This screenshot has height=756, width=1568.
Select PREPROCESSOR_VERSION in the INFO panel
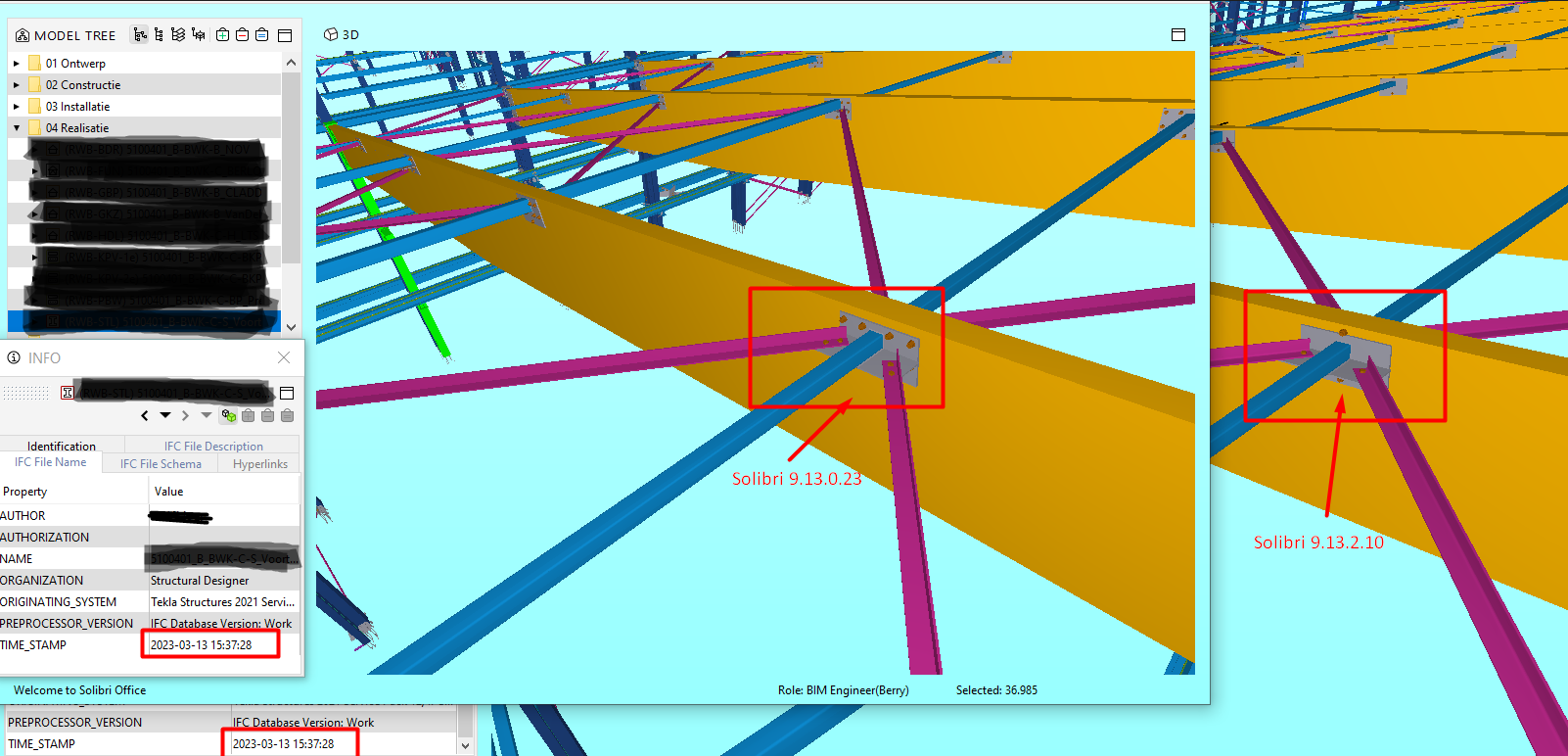pos(74,624)
